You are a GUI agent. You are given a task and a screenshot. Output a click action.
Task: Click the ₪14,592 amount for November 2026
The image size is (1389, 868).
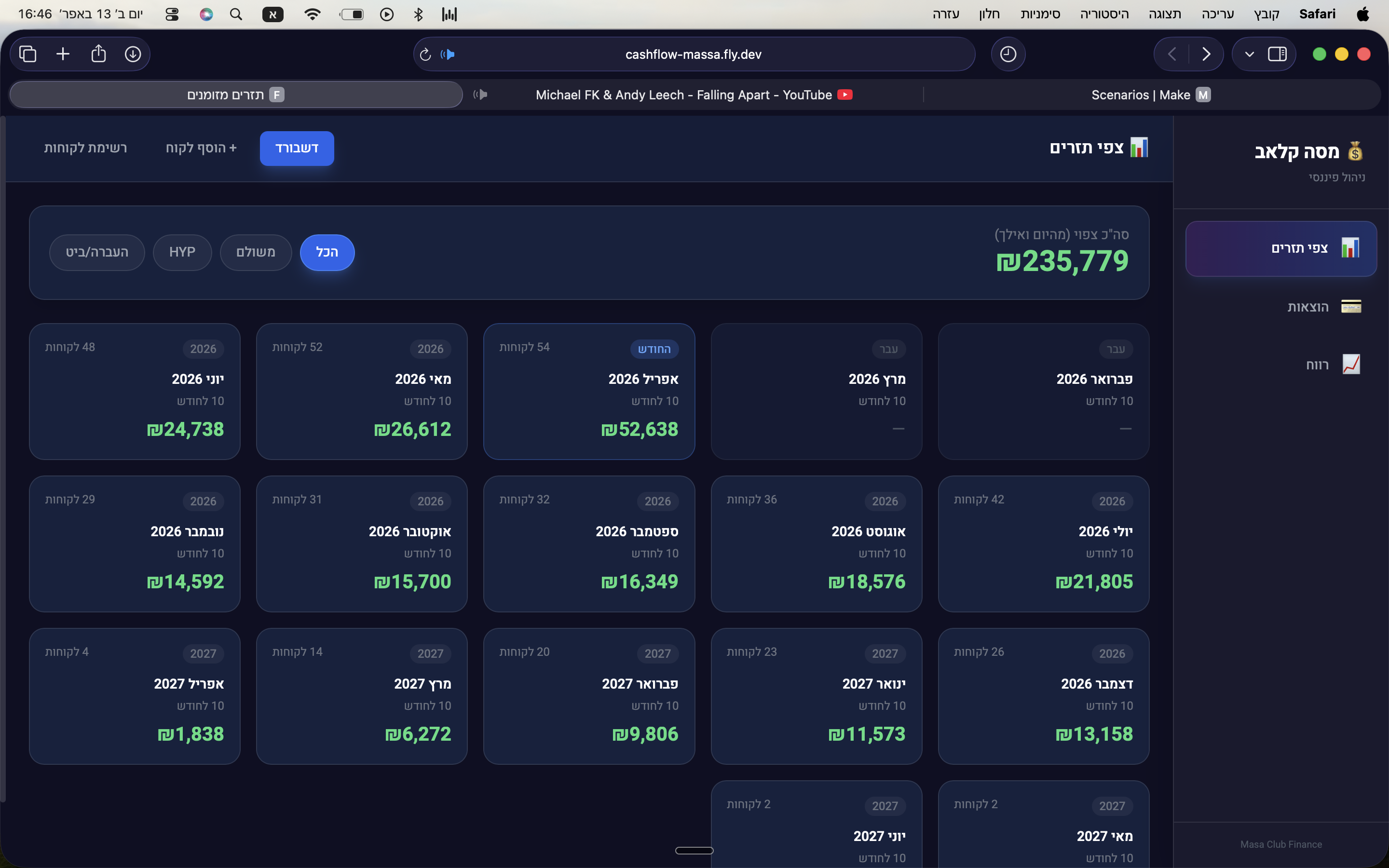tap(185, 582)
